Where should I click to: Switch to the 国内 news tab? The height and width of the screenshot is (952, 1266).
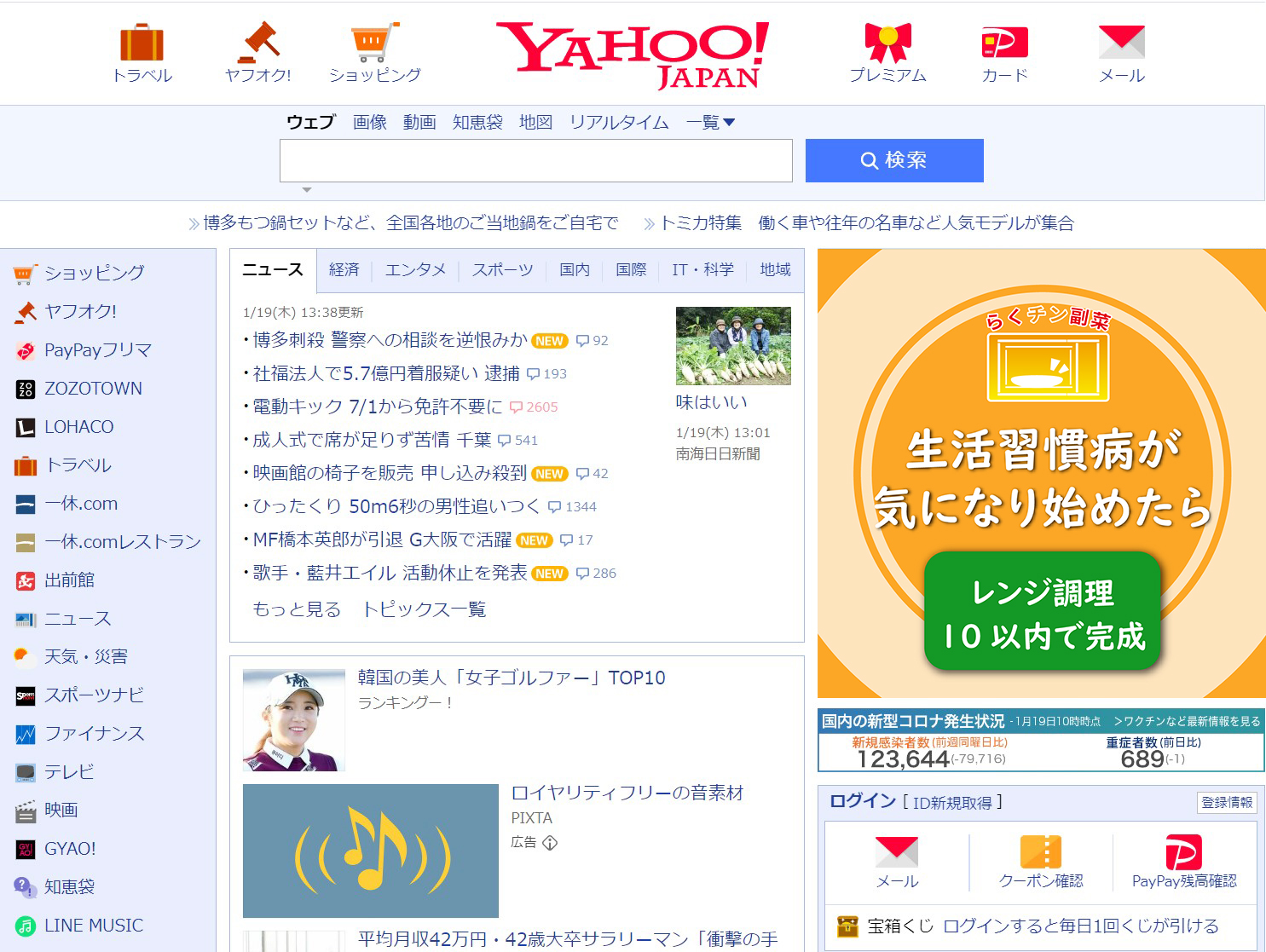[x=575, y=270]
